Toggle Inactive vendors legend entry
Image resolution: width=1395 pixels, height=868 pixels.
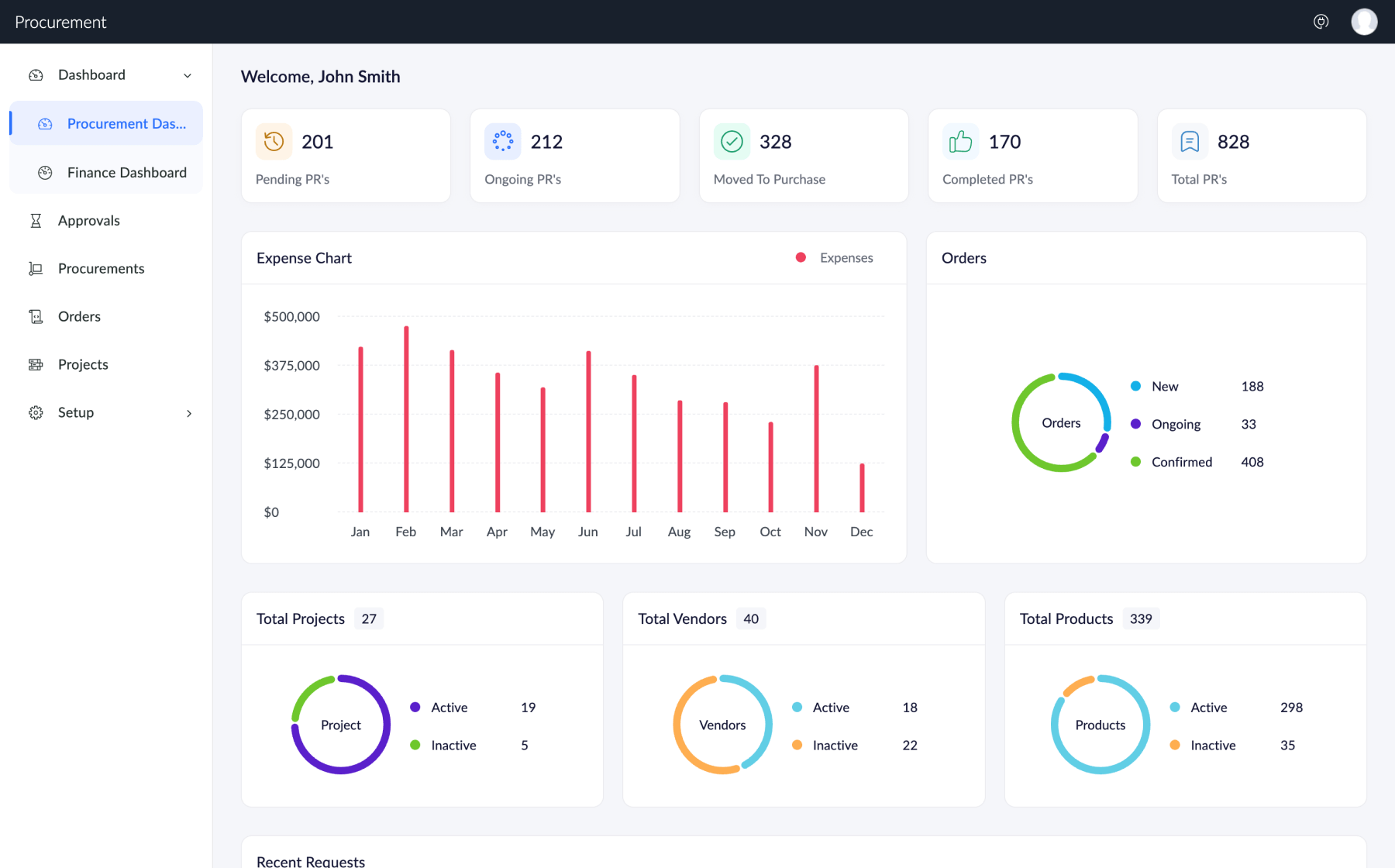834,746
